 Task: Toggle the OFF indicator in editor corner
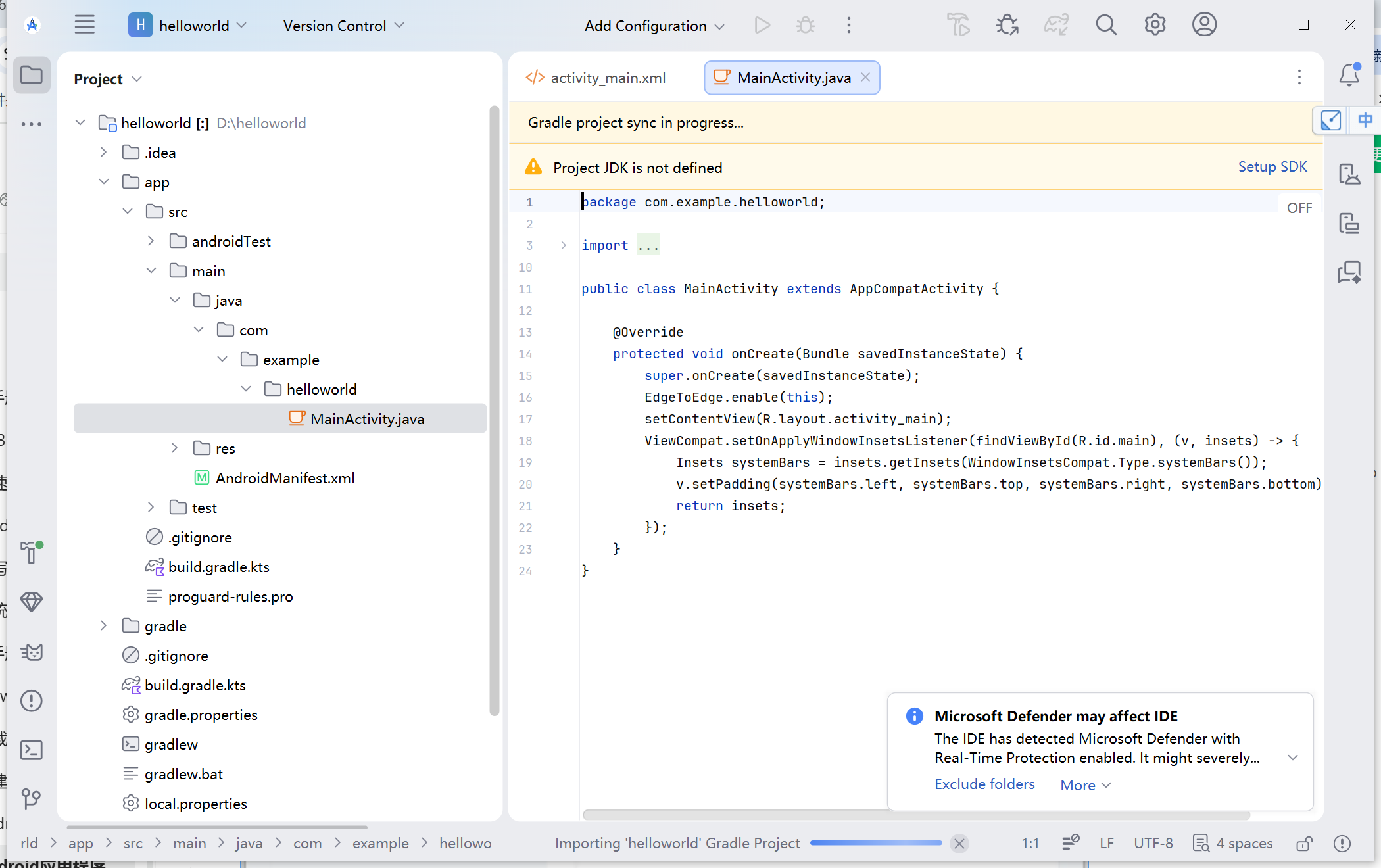click(x=1299, y=208)
